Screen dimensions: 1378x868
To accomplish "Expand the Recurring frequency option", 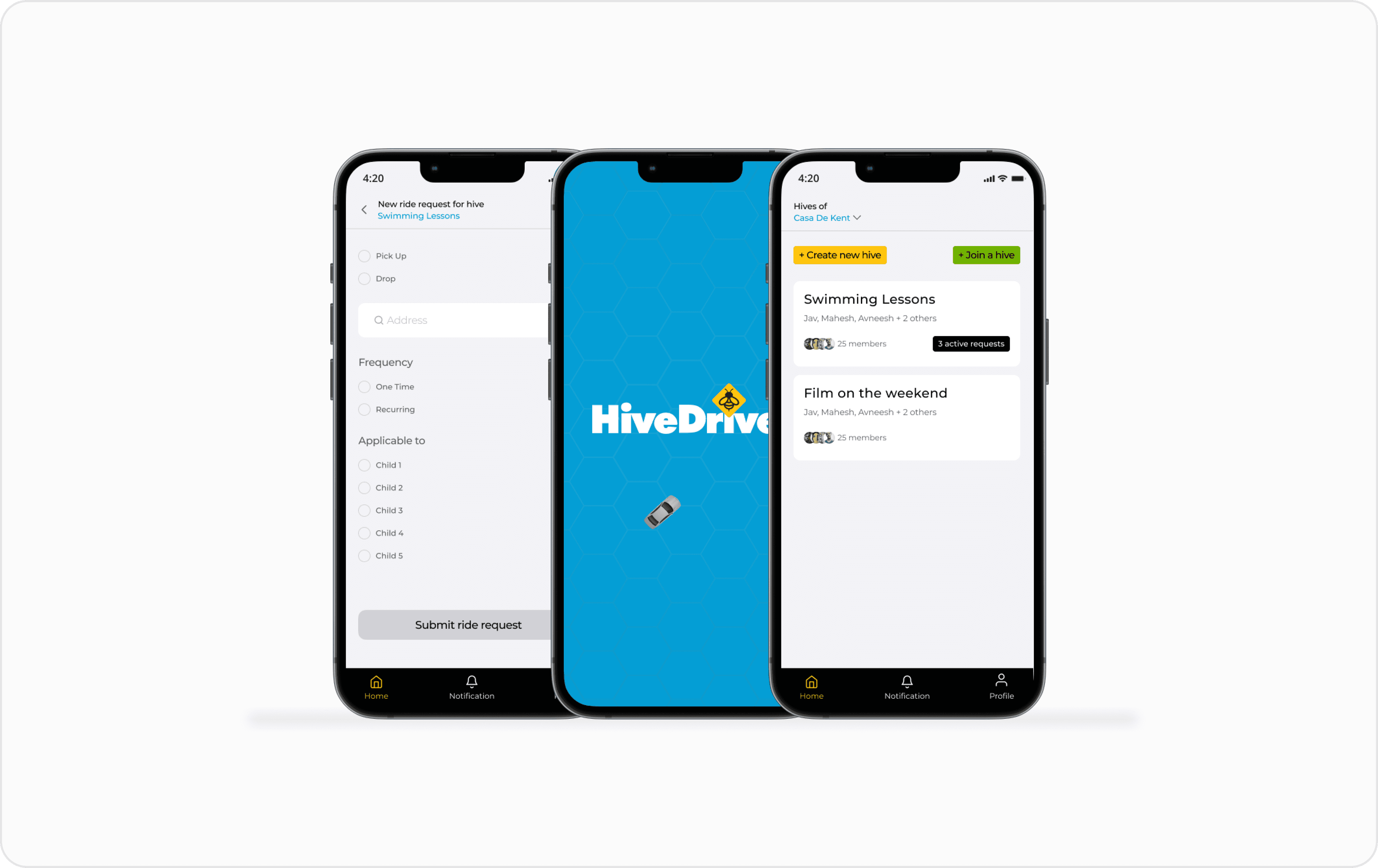I will (x=363, y=409).
